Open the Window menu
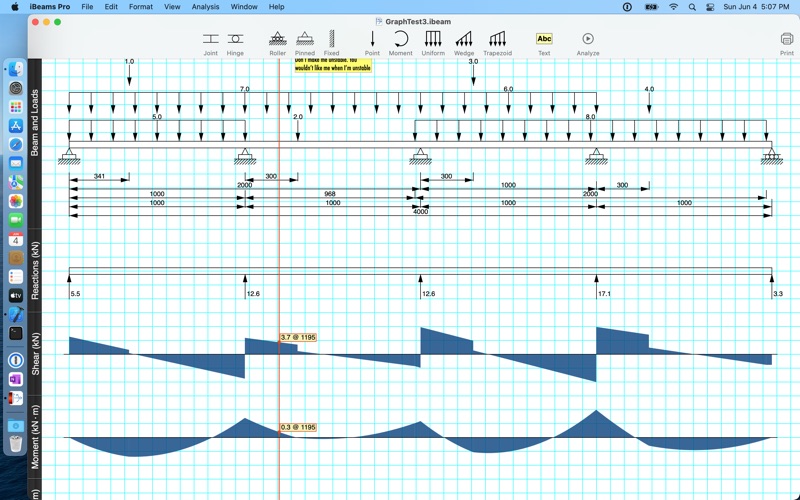800x500 pixels. coord(244,7)
